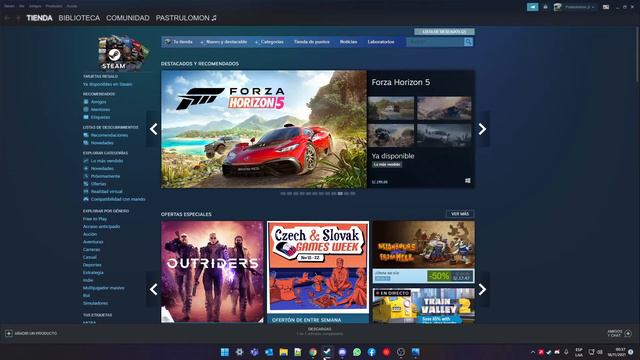
Task: Click the Big Picture mode icon
Action: (x=606, y=7)
